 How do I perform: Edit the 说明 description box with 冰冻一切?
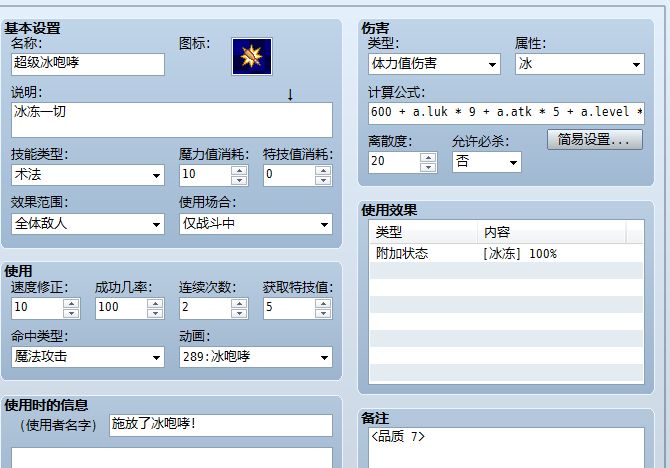[172, 120]
